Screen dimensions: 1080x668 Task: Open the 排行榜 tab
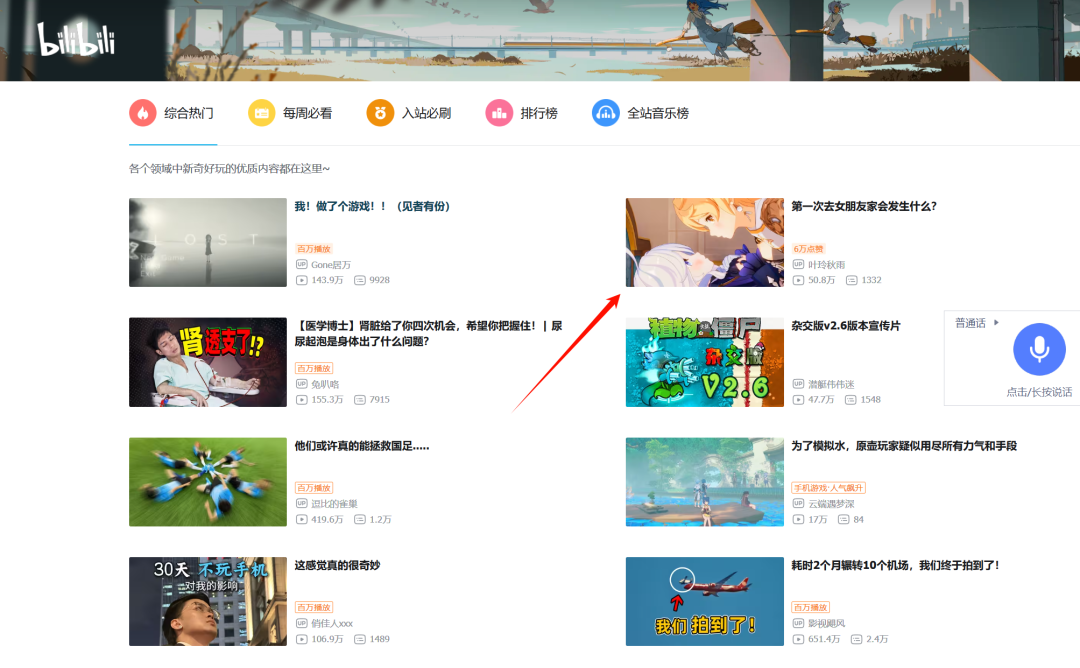tap(522, 113)
